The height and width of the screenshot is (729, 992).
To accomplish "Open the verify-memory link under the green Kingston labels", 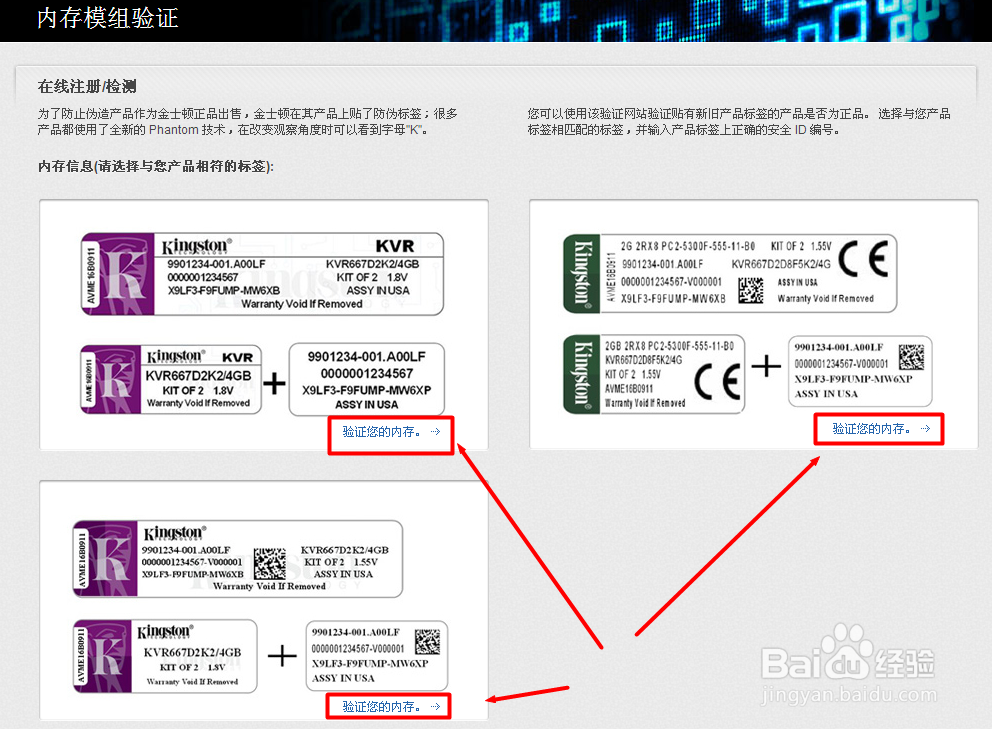I will [881, 429].
